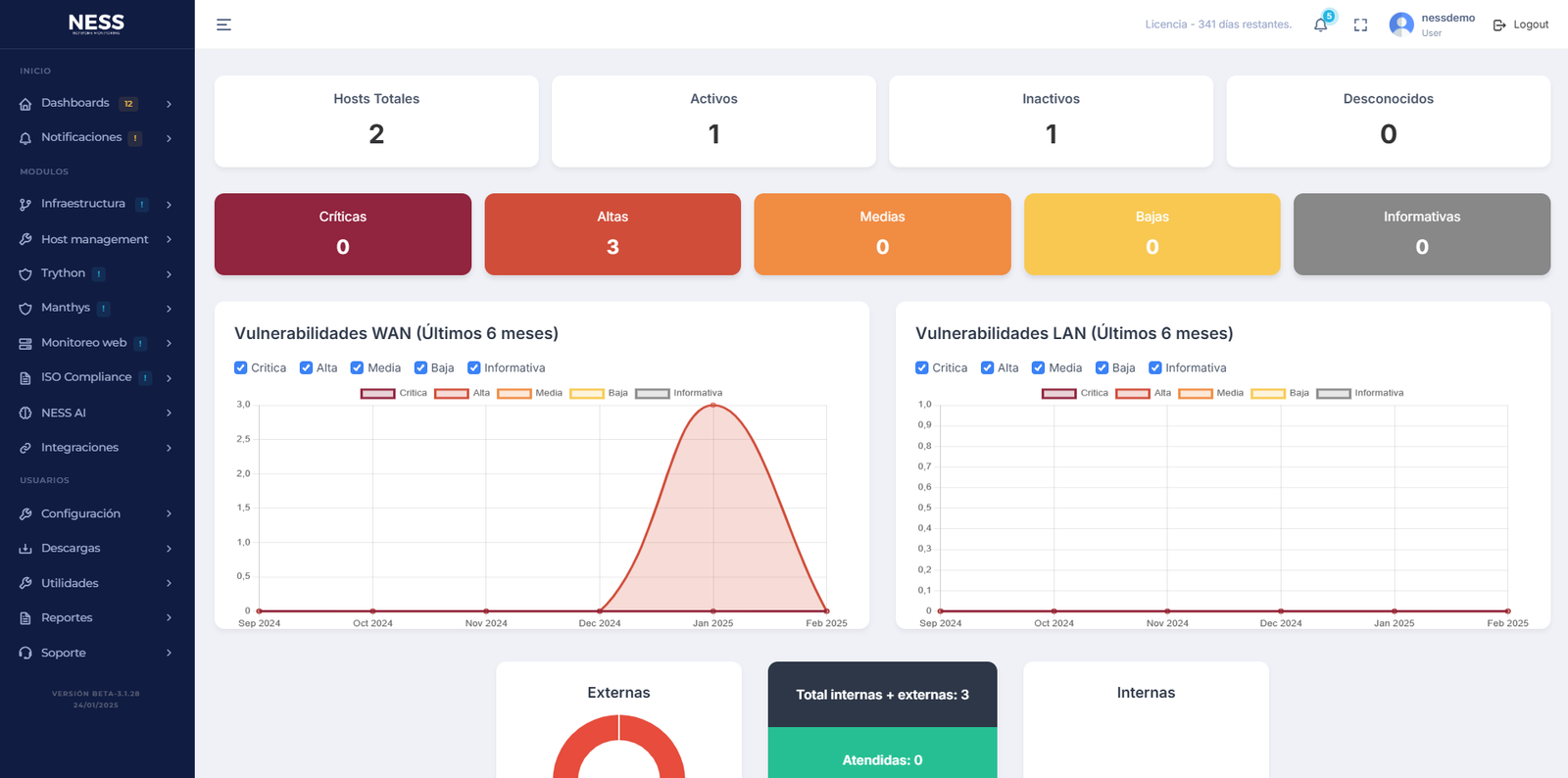The image size is (1568, 778).
Task: Expand the Infraestructura chevron arrow
Action: coord(169,205)
